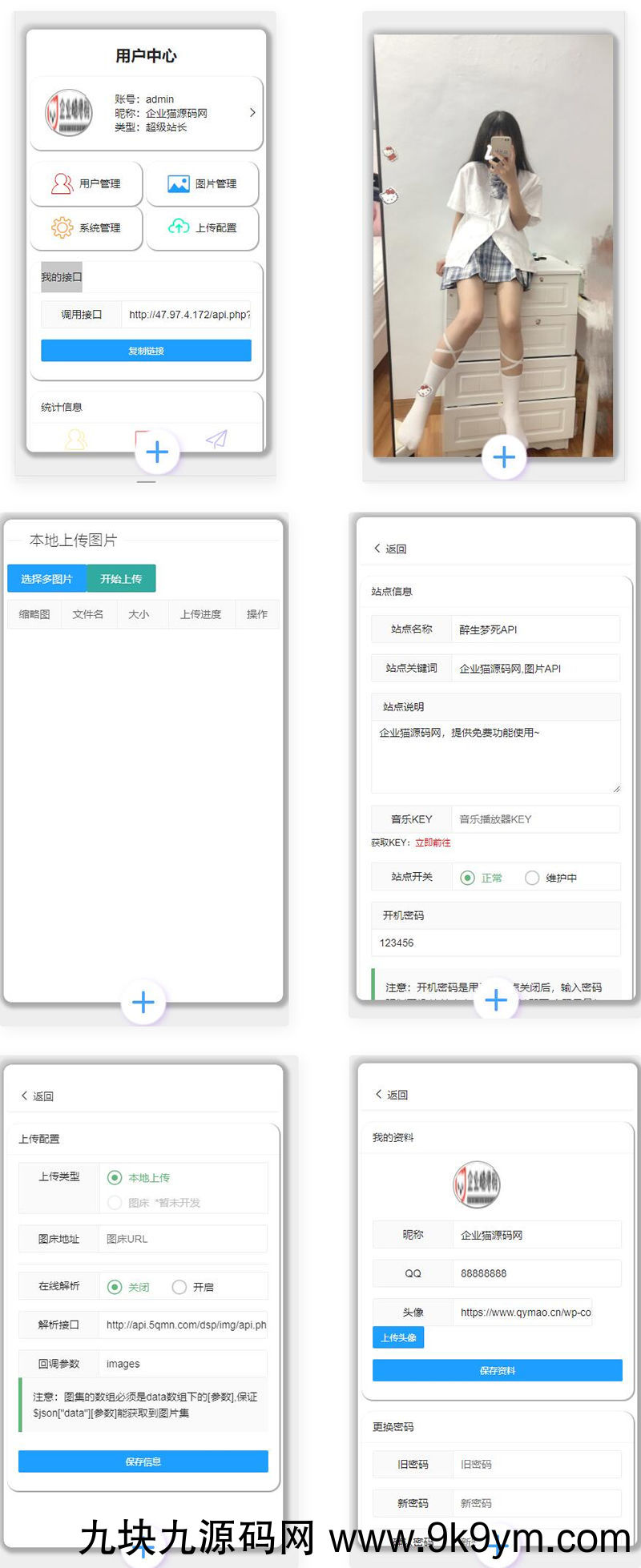Click 开始上传 start upload button
The image size is (641, 1568).
tap(121, 578)
